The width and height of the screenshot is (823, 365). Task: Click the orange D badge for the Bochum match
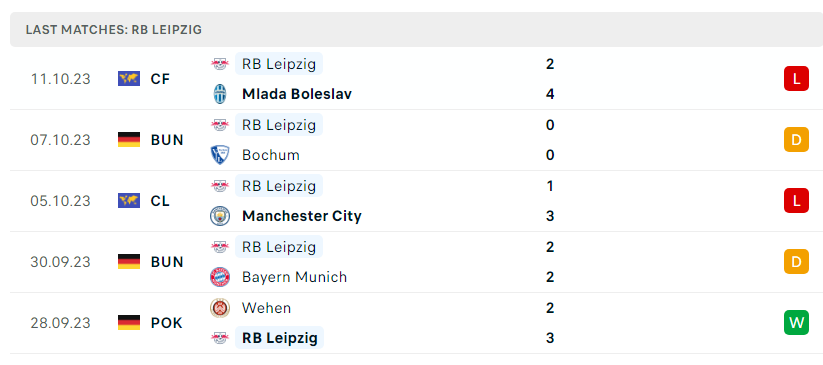tap(796, 140)
